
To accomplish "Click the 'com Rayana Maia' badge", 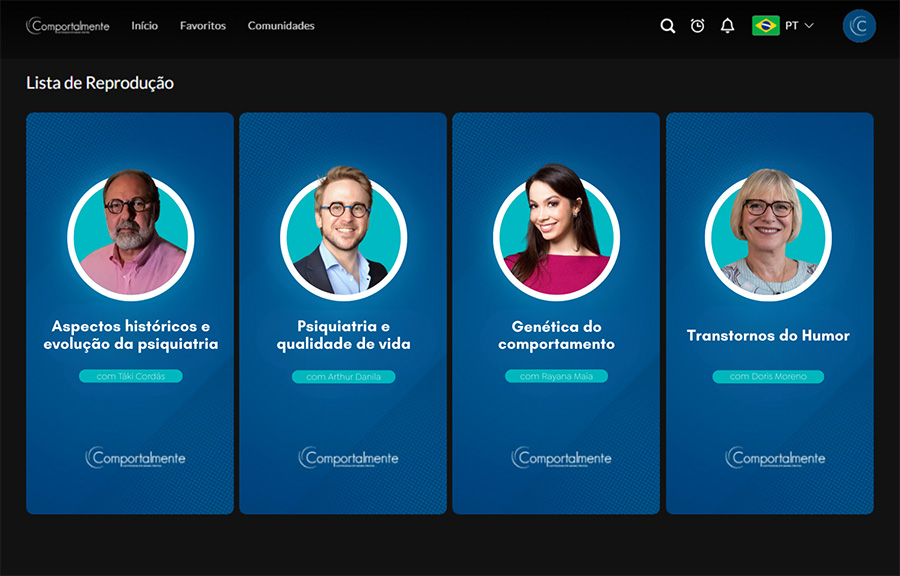I will pos(556,376).
